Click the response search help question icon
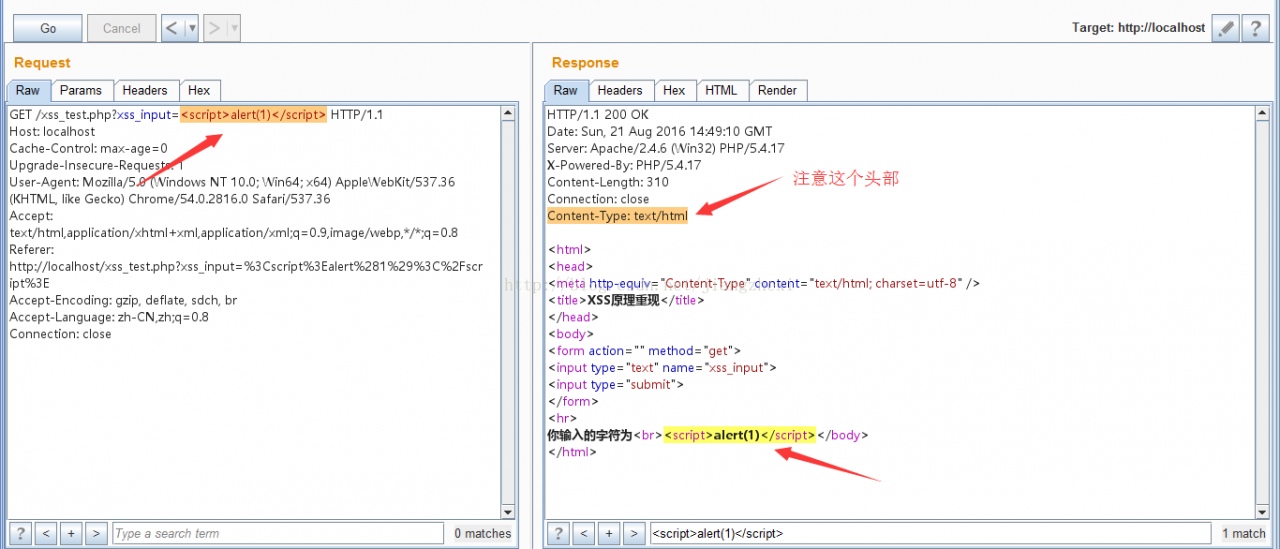1280x549 pixels. 558,533
